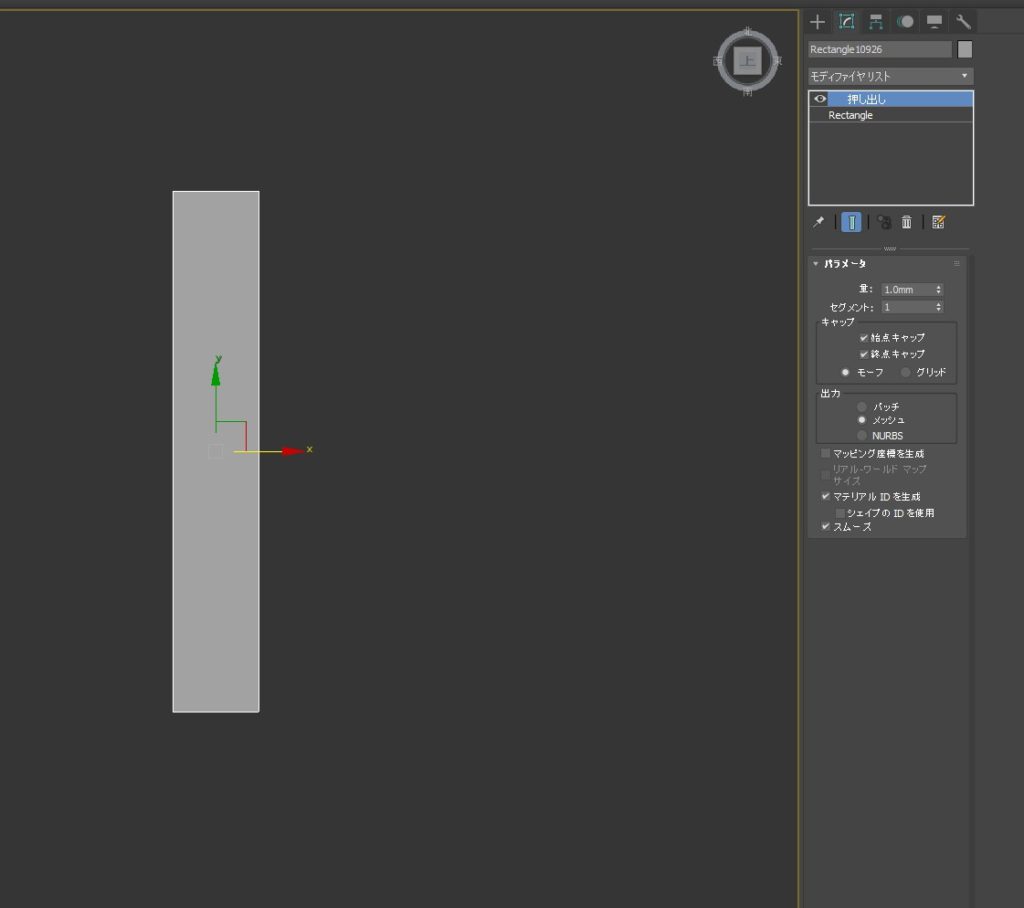Remove modifier with the trash can icon

pyautogui.click(x=906, y=222)
